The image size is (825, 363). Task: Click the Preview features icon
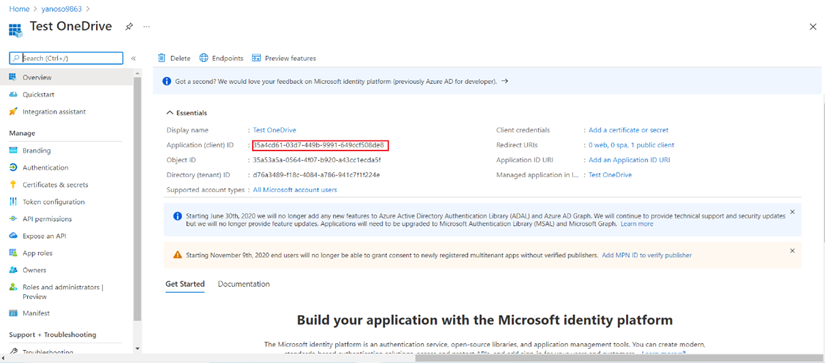coord(257,58)
